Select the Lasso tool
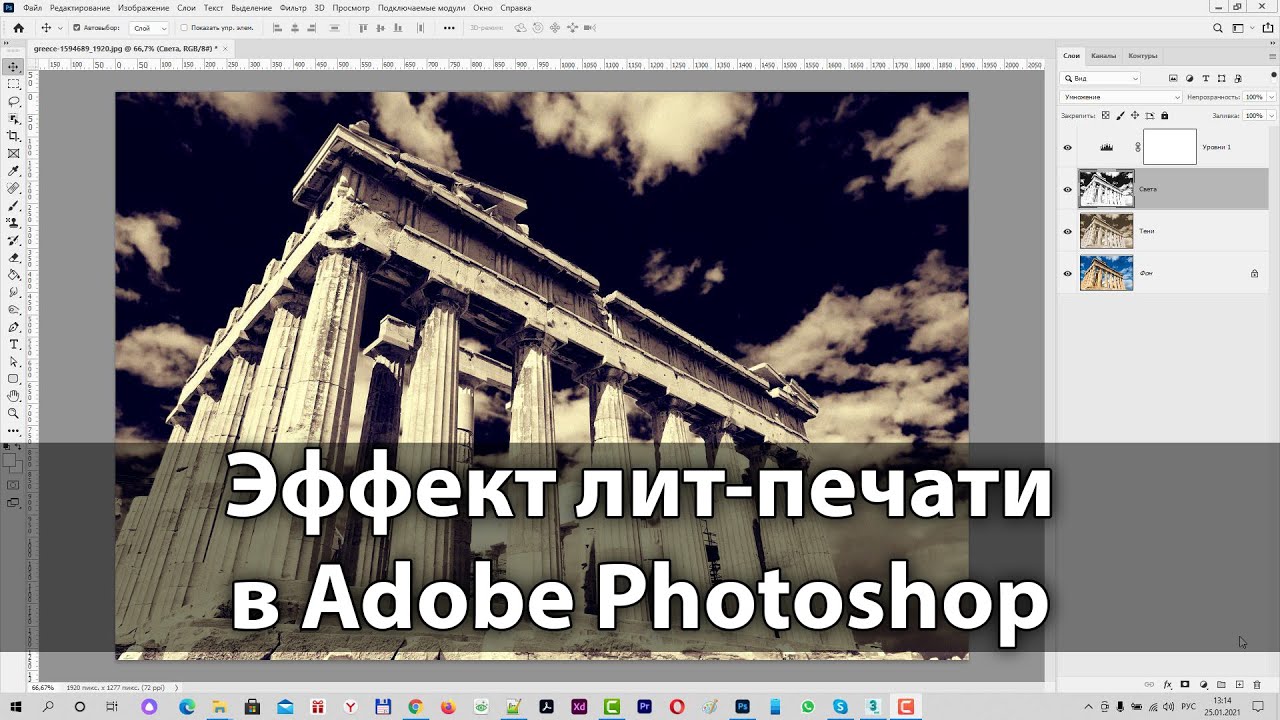The height and width of the screenshot is (720, 1280). [x=13, y=101]
